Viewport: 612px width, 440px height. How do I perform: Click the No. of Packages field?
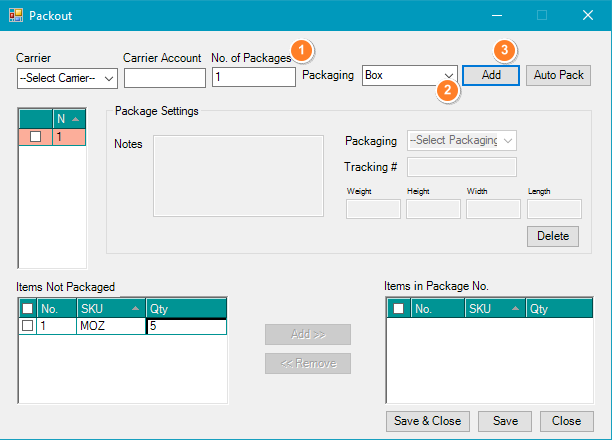tap(253, 77)
